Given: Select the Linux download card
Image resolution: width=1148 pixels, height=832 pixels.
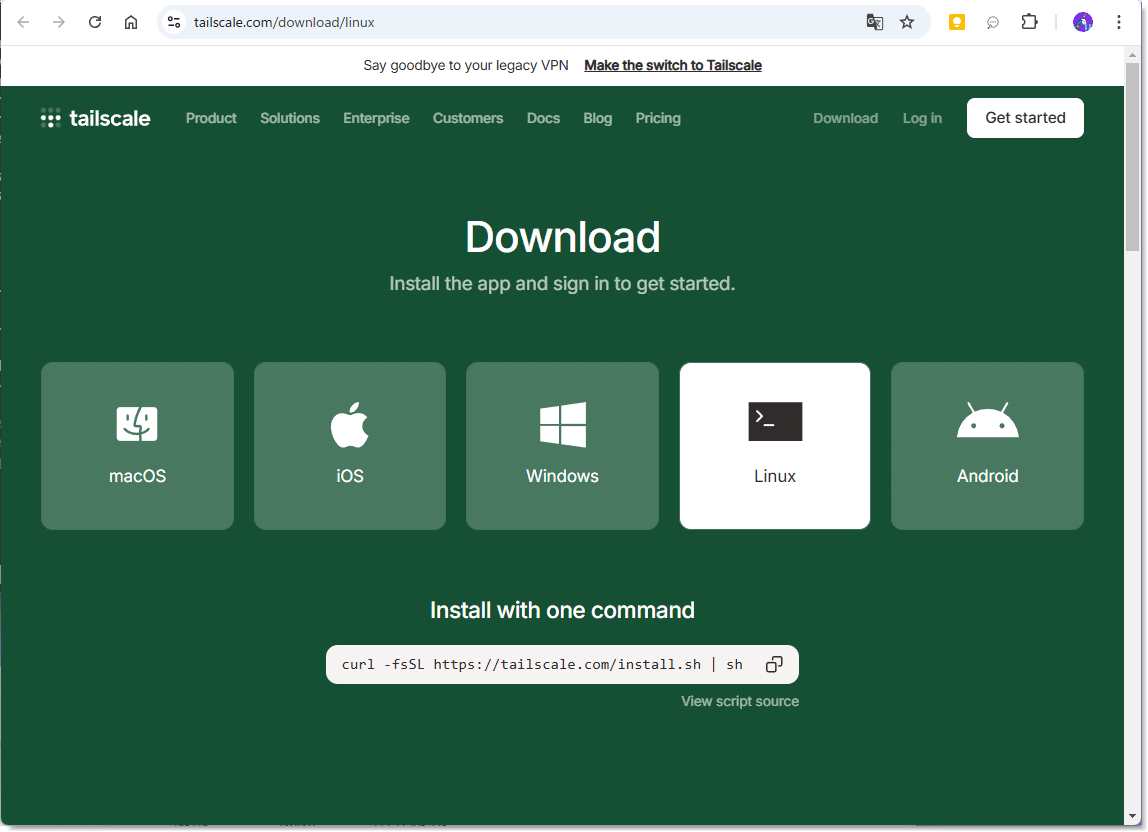Looking at the screenshot, I should tap(775, 445).
